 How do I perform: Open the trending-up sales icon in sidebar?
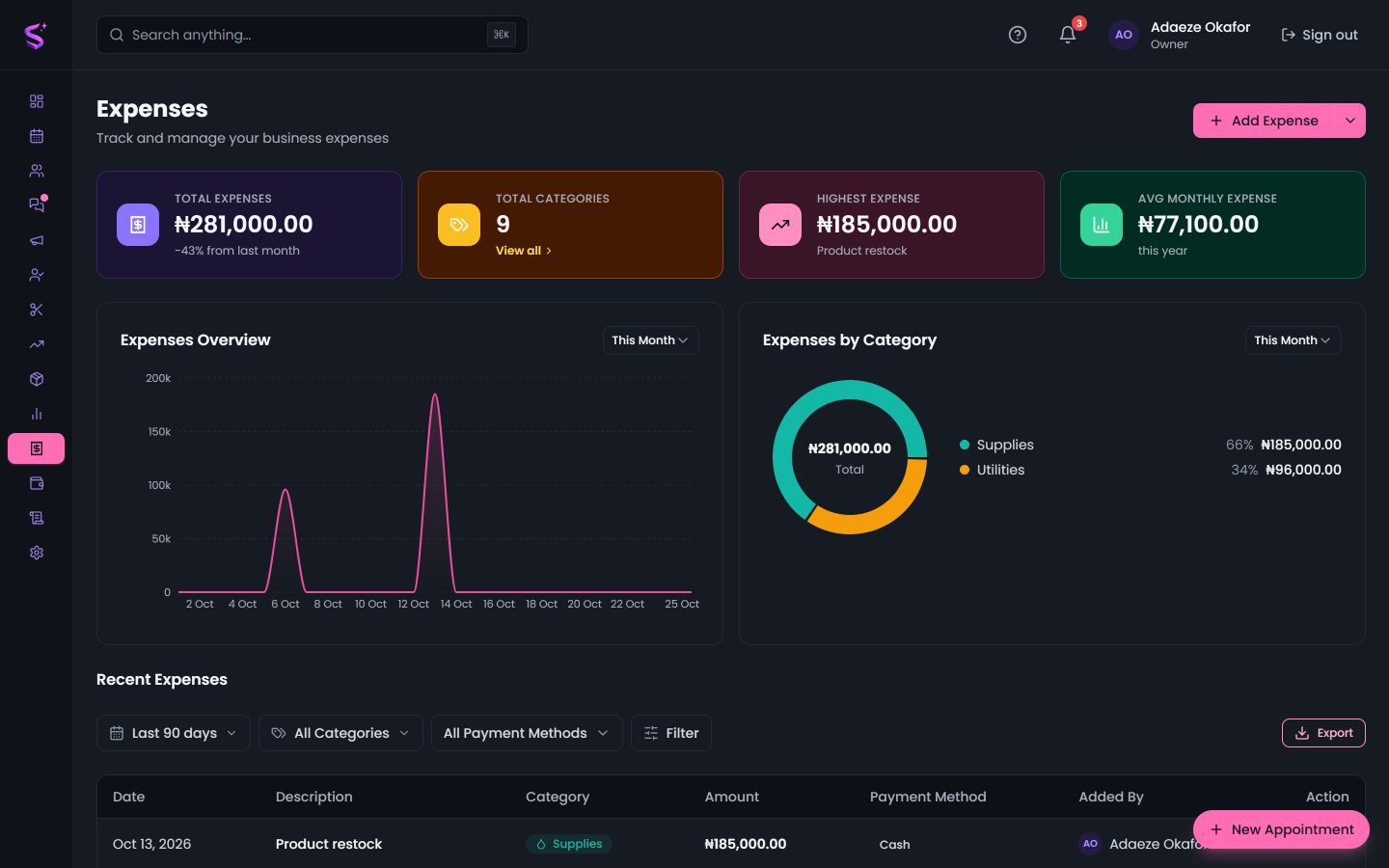37,344
